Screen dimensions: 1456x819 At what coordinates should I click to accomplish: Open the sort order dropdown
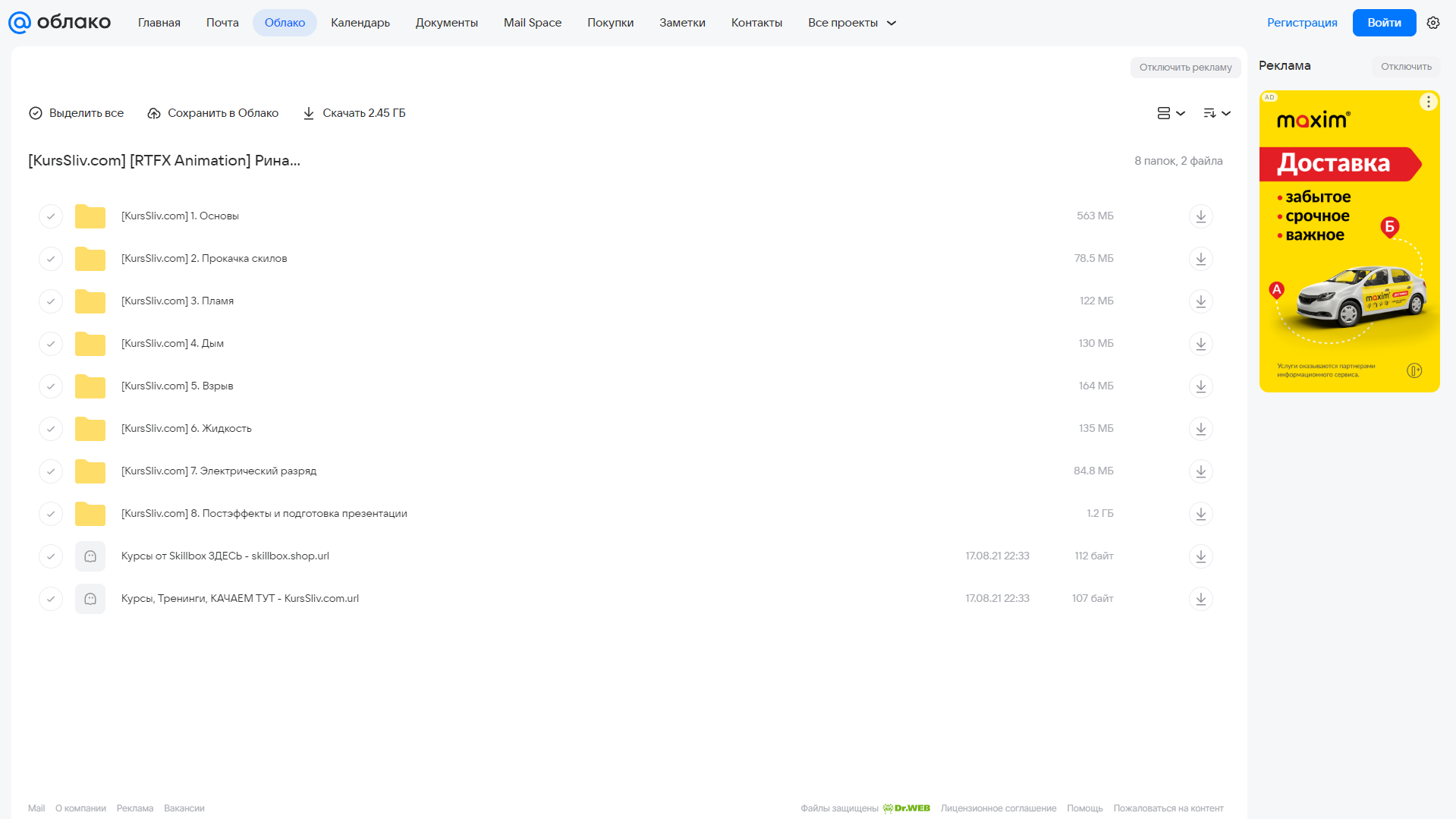1217,113
